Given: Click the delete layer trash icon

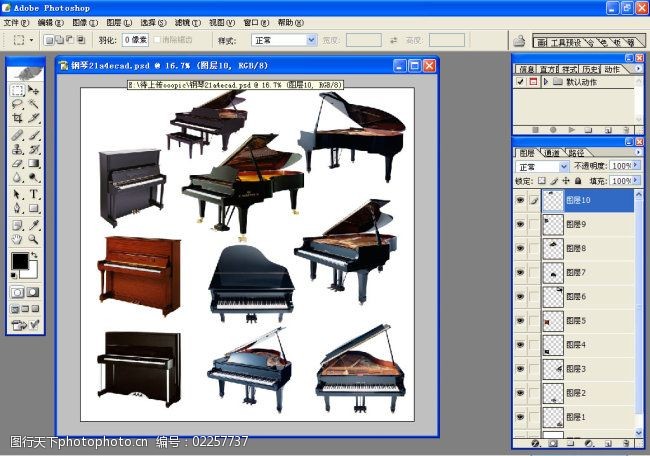Looking at the screenshot, I should [624, 443].
